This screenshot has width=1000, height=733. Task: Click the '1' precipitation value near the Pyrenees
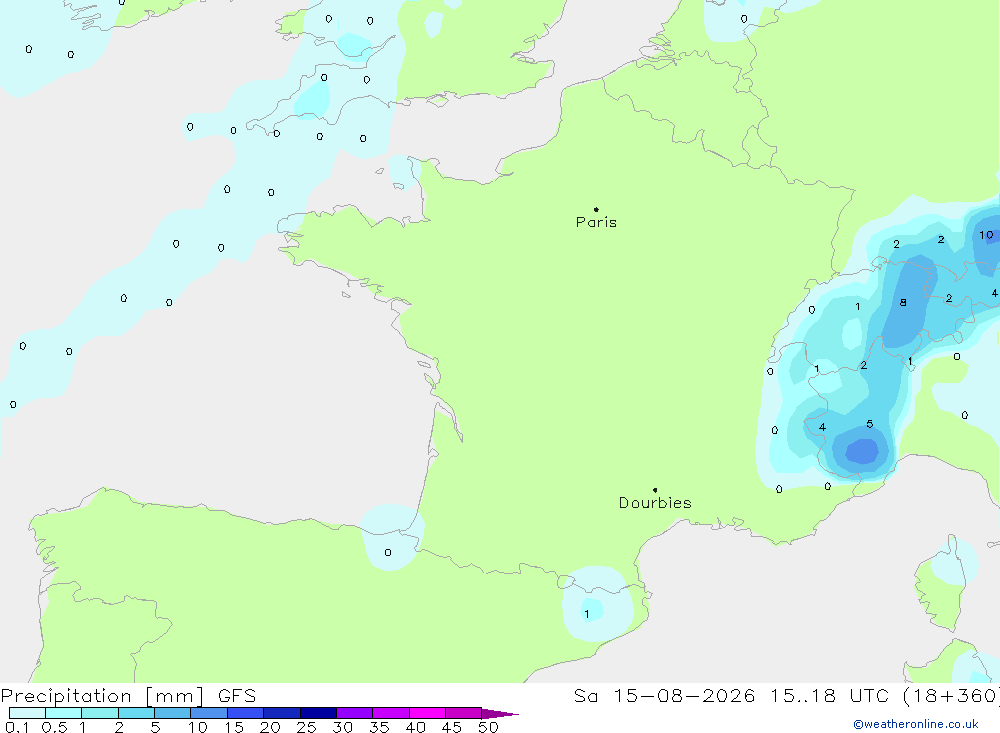pos(587,614)
